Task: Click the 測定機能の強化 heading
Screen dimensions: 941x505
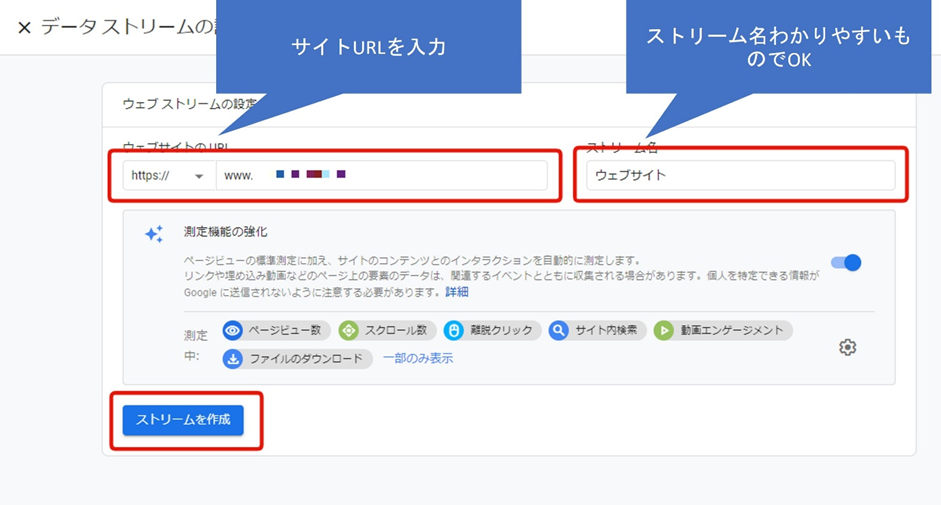Action: click(x=226, y=232)
